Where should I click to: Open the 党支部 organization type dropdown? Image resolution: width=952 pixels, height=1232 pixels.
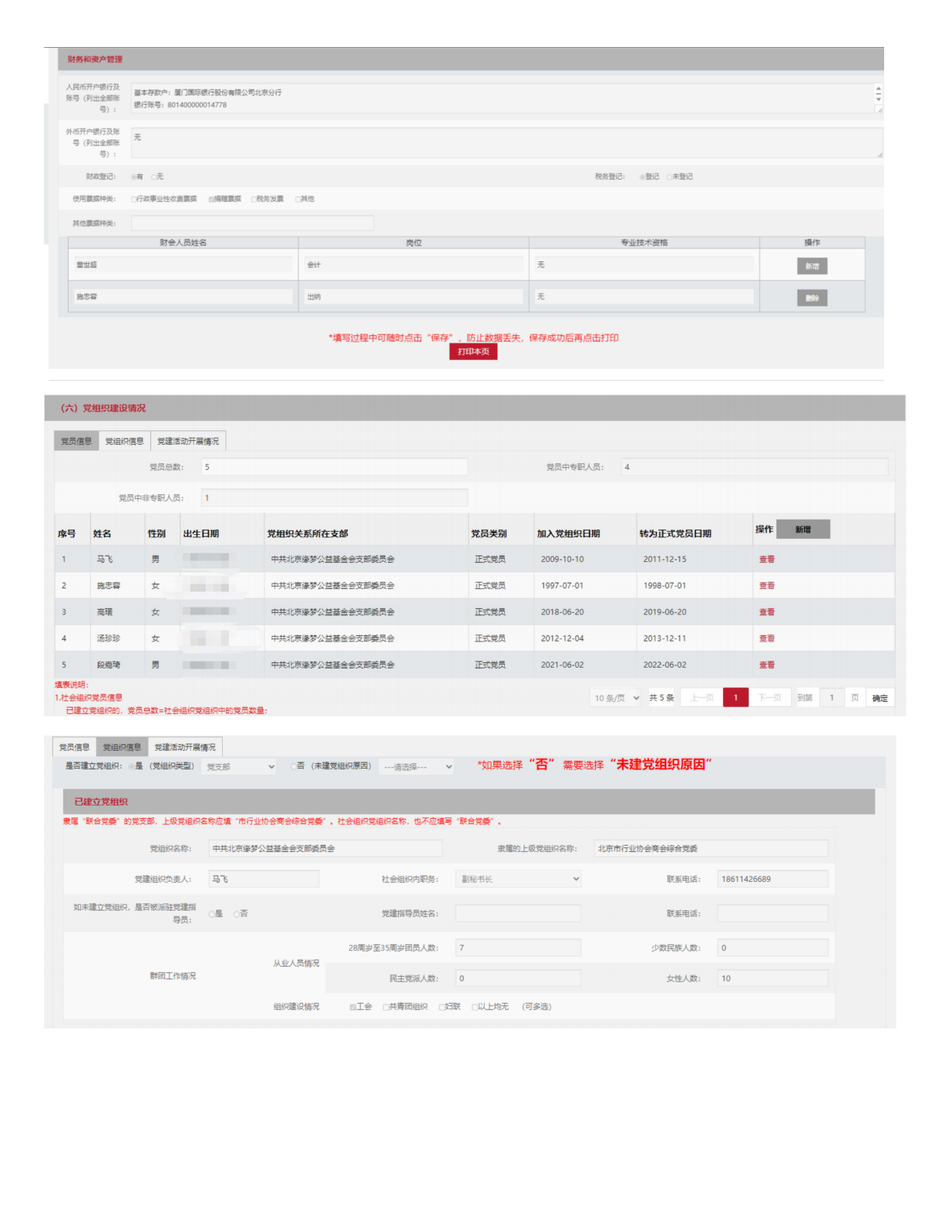pyautogui.click(x=239, y=766)
